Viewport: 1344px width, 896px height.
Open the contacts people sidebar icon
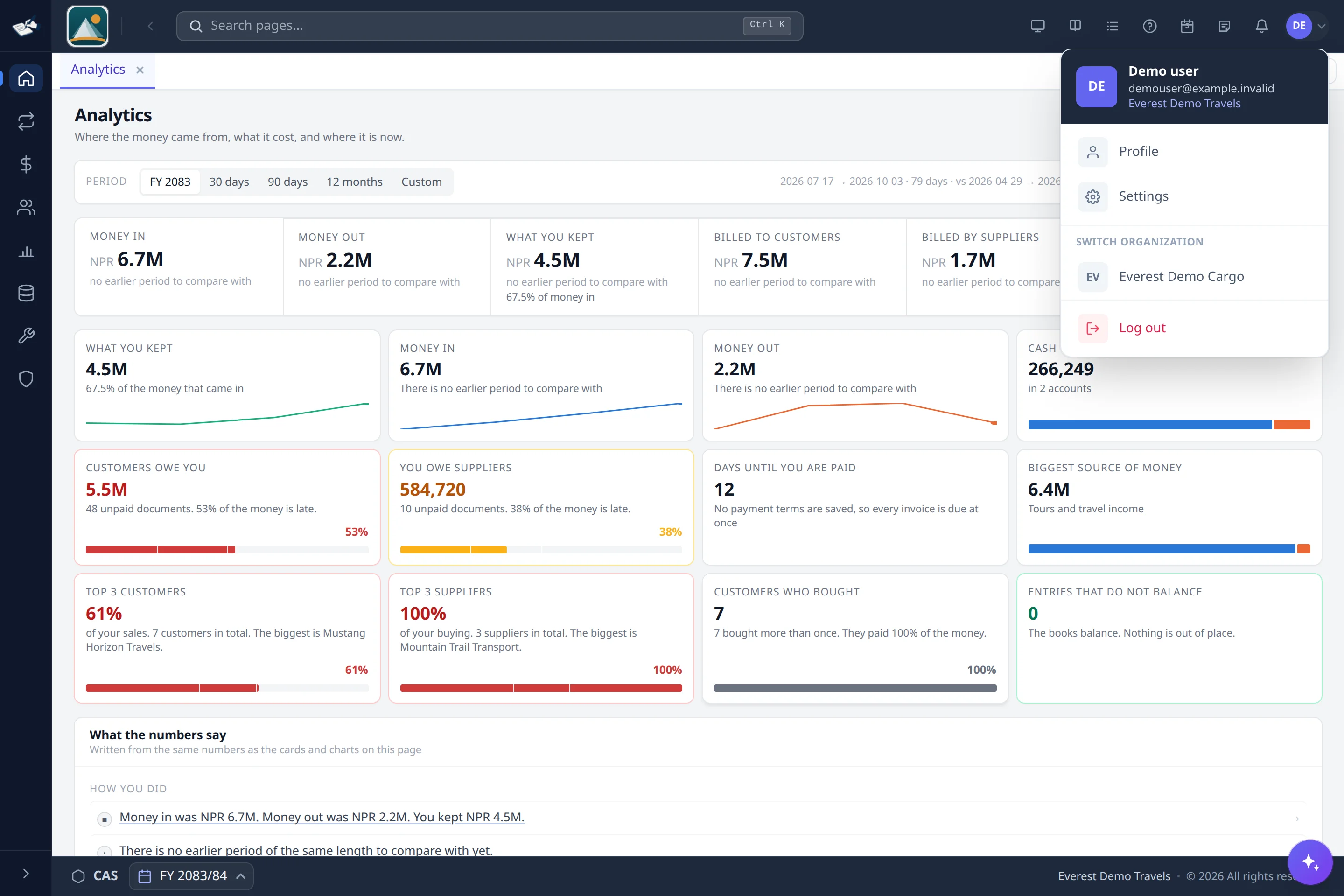point(26,207)
